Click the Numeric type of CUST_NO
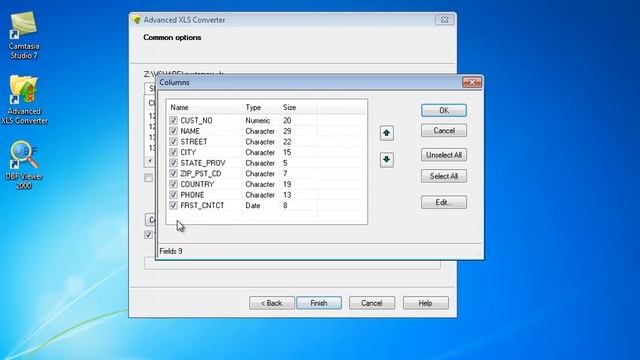The width and height of the screenshot is (640, 360). coord(258,120)
